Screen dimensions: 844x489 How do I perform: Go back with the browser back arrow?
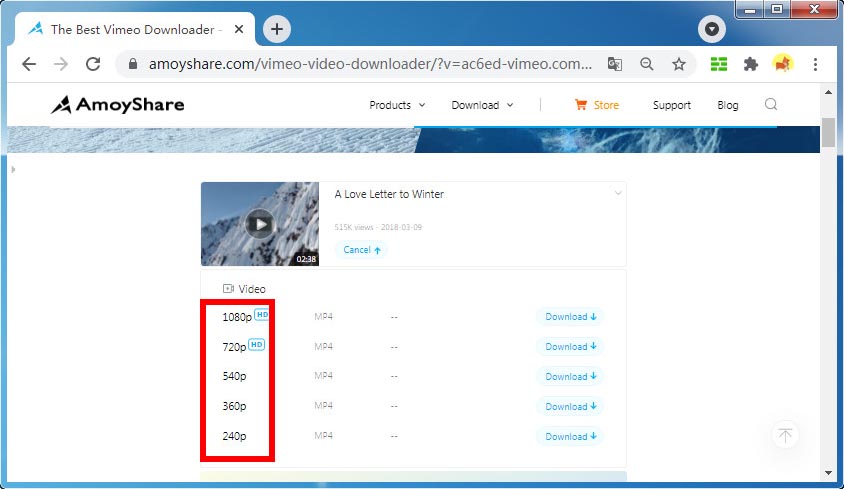29,64
